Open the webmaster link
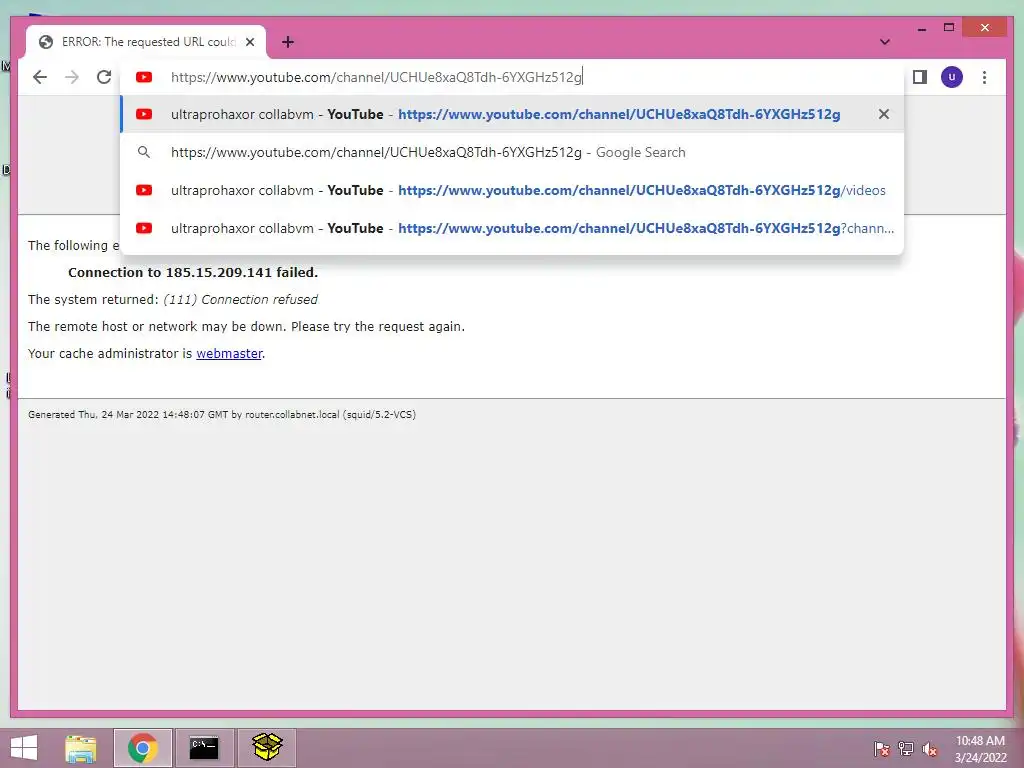Screen dimensions: 1024x768 (x=229, y=353)
